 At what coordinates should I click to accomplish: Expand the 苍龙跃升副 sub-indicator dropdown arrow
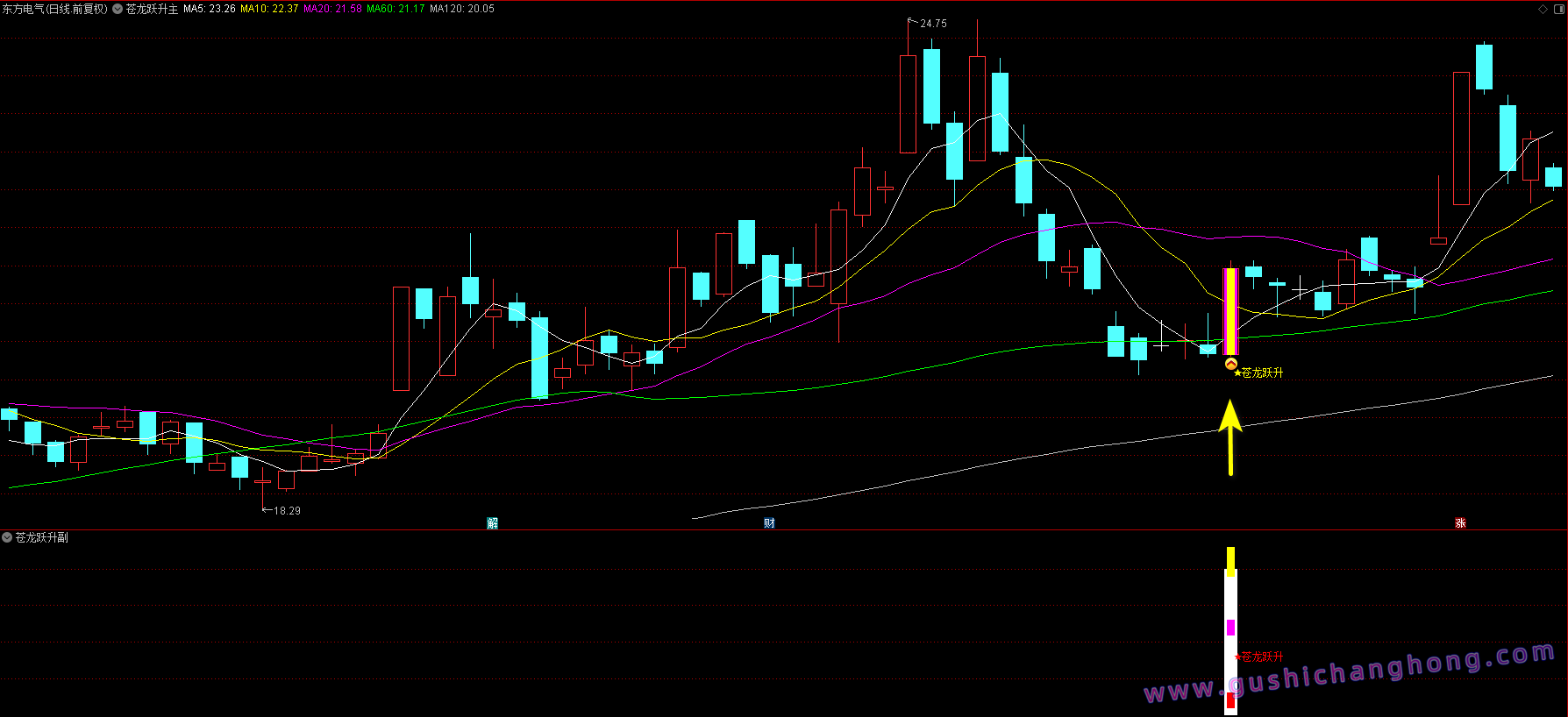point(7,537)
